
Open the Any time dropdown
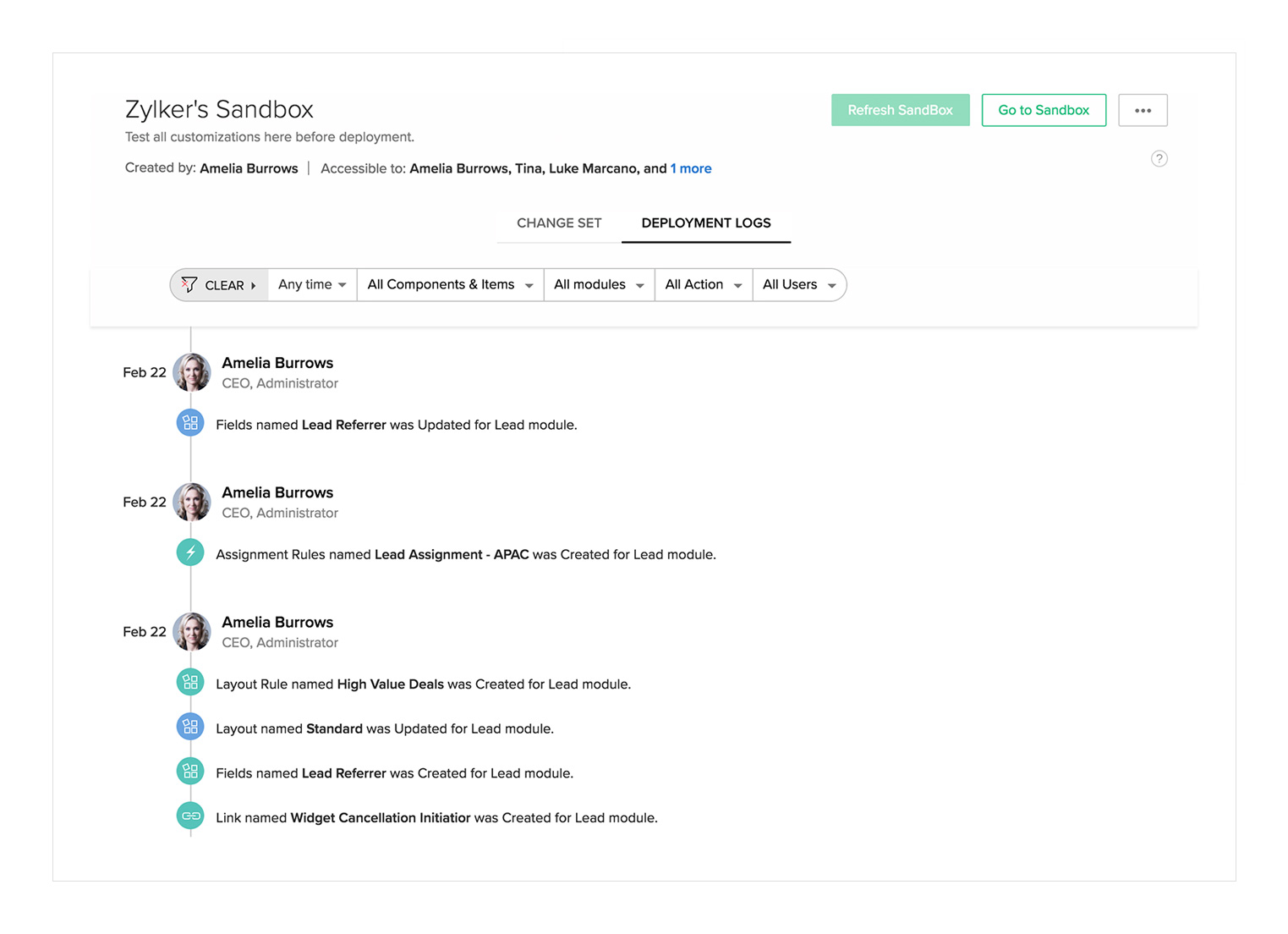(x=312, y=285)
